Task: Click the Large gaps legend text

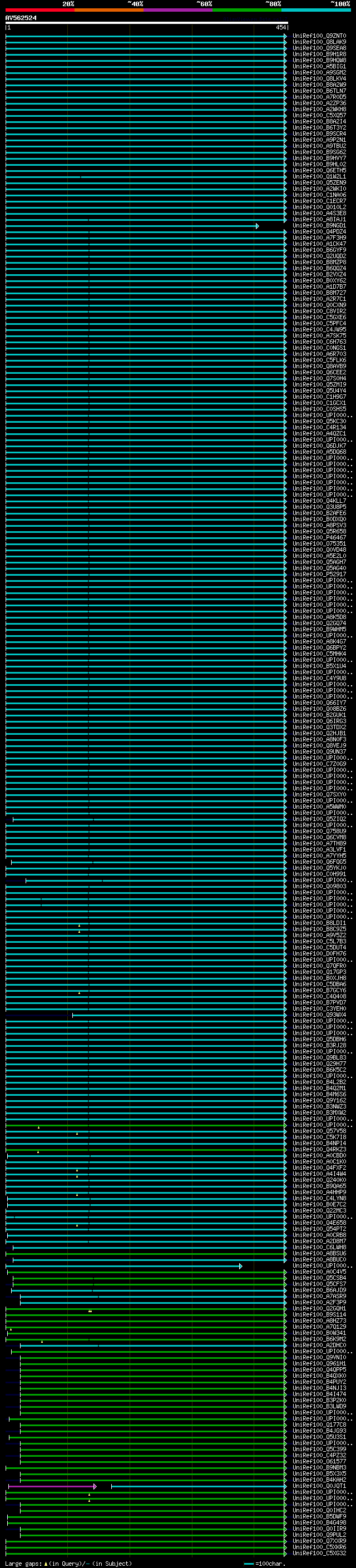Action: pyautogui.click(x=68, y=1564)
